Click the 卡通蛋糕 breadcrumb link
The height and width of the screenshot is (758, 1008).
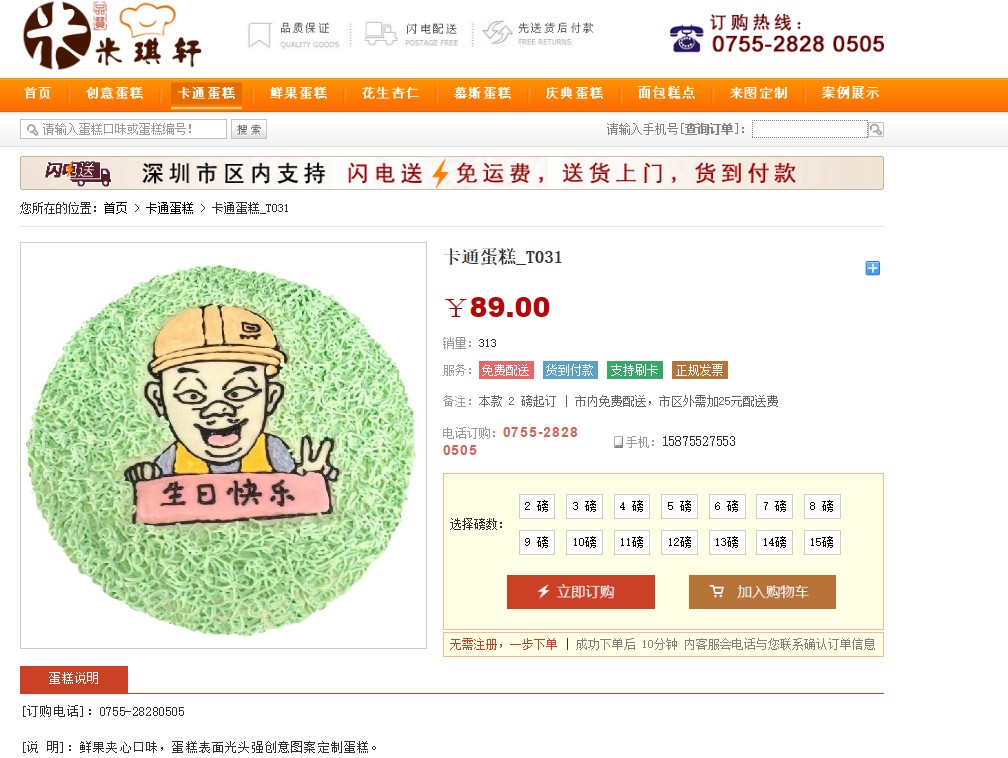[x=170, y=208]
